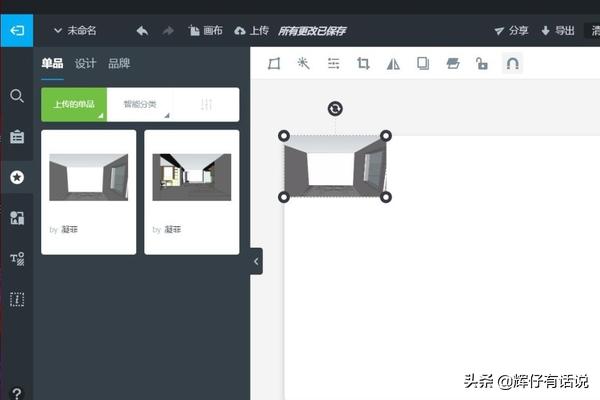Open the 未命名 project name dropdown
600x400 pixels.
(75, 31)
